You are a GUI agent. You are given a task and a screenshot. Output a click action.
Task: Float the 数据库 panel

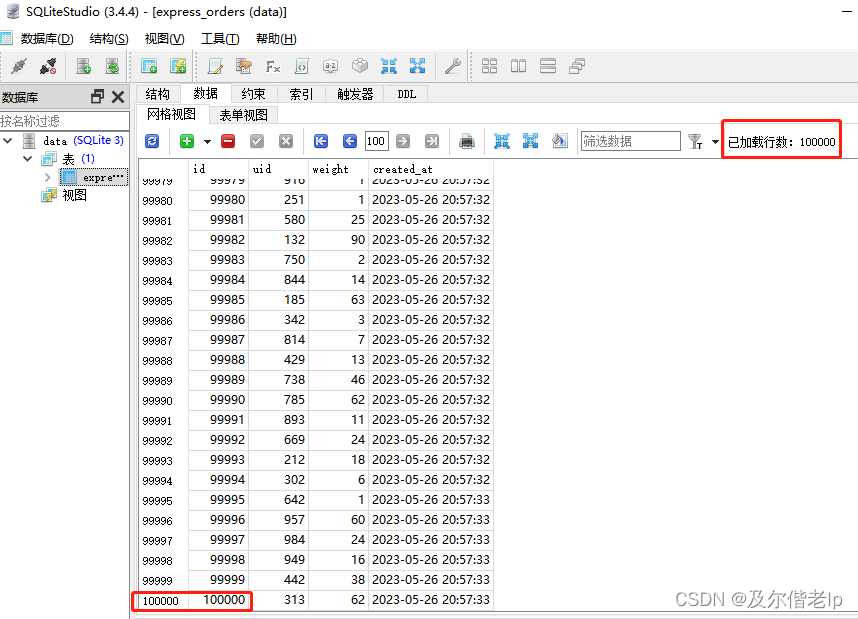[97, 97]
